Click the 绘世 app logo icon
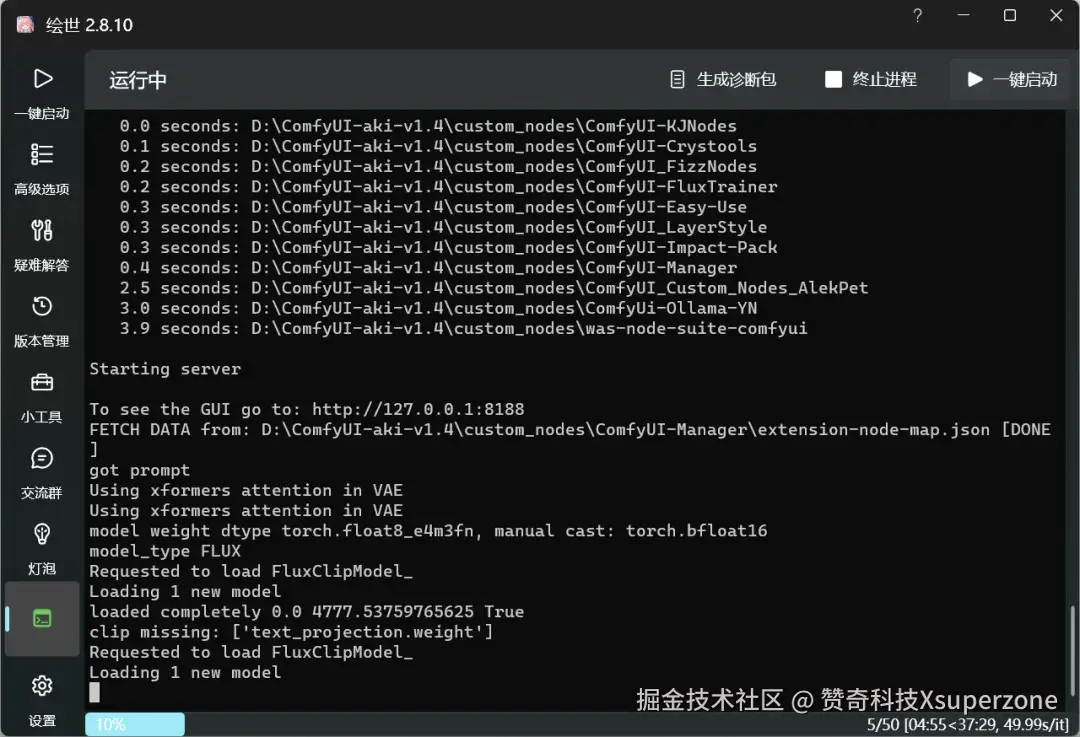Image resolution: width=1080 pixels, height=737 pixels. coord(25,25)
